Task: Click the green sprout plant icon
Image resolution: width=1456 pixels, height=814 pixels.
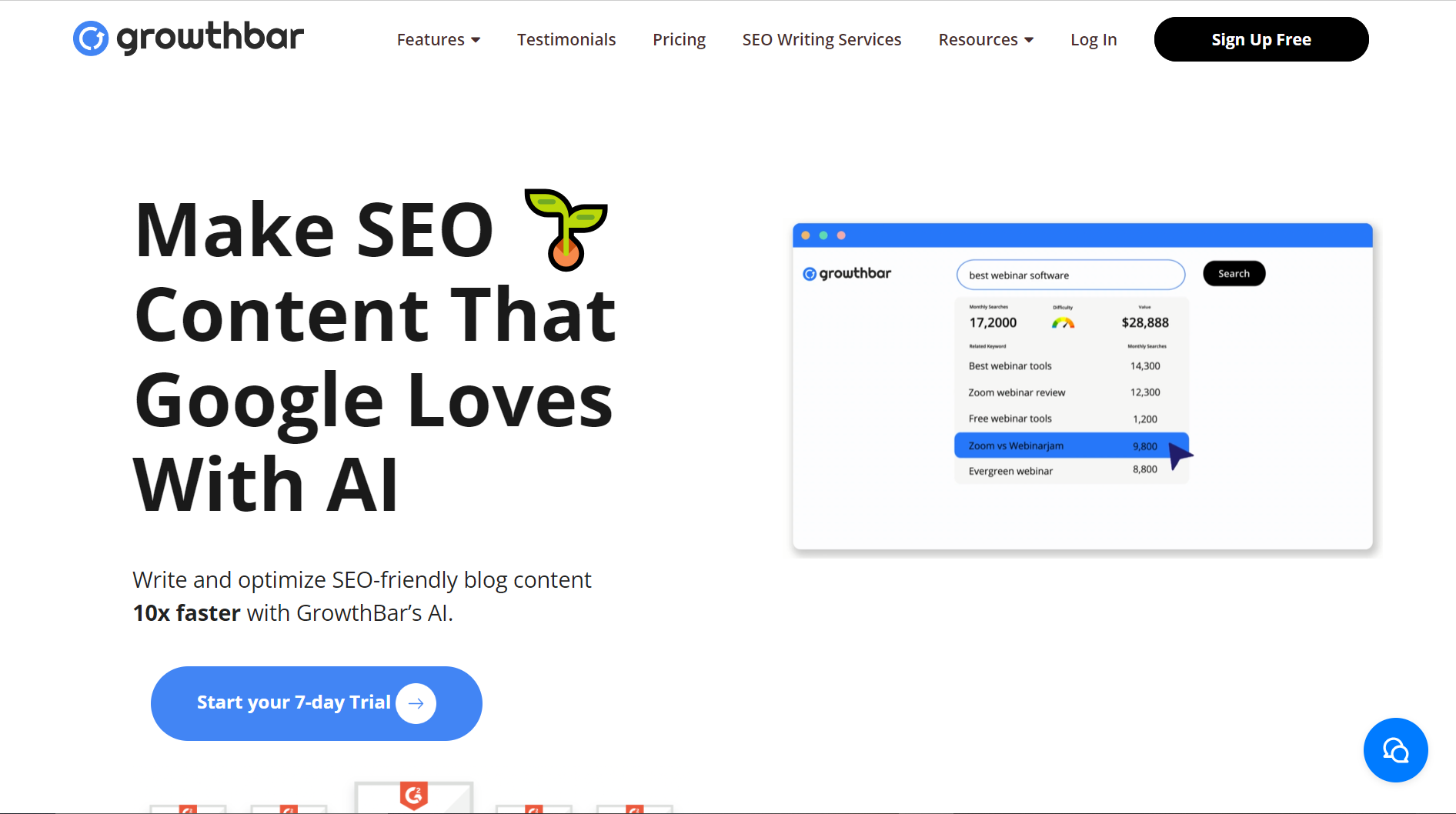Action: coord(566,229)
